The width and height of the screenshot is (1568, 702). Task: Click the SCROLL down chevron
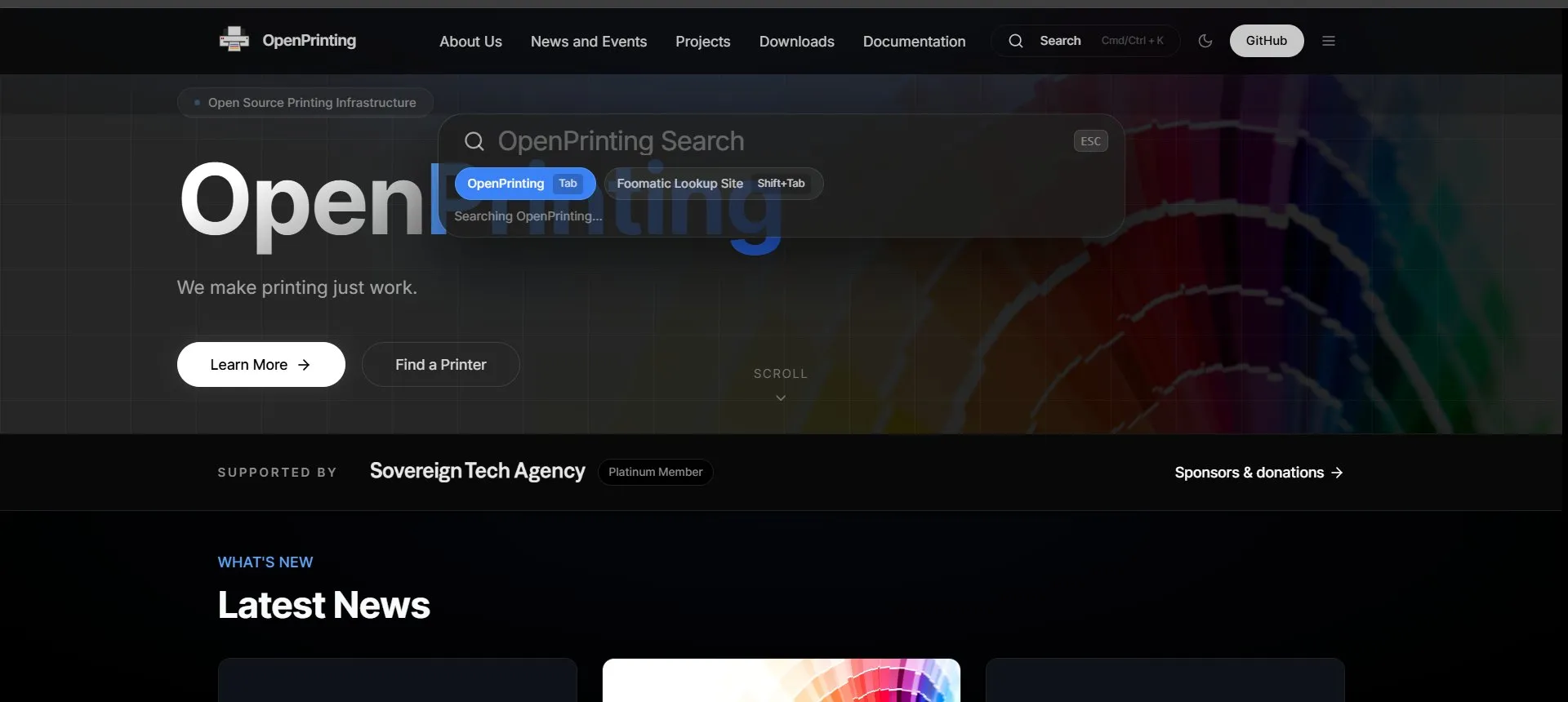pyautogui.click(x=781, y=398)
